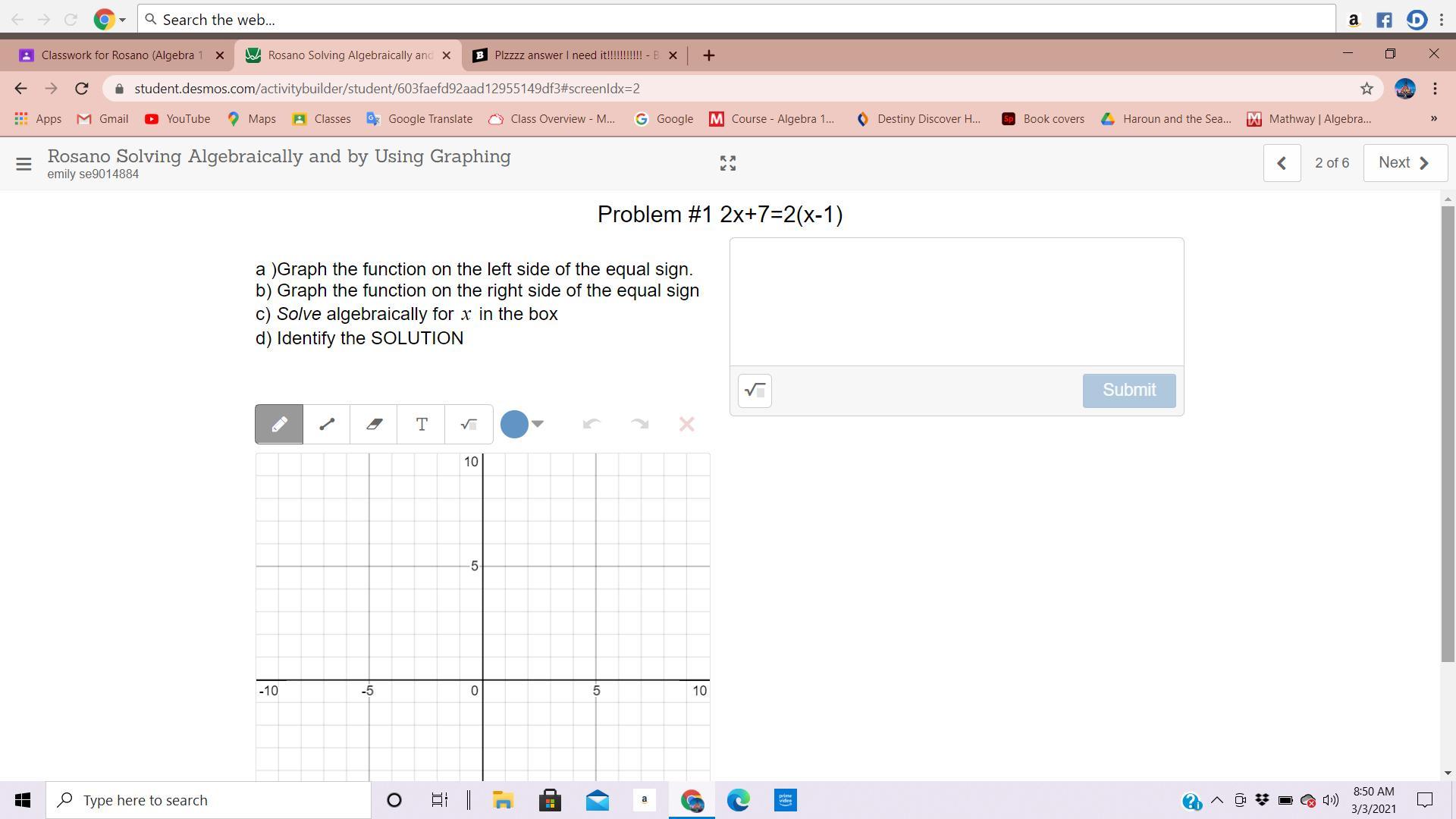Show more bookmarks with chevron
The image size is (1456, 819).
pos(1433,118)
